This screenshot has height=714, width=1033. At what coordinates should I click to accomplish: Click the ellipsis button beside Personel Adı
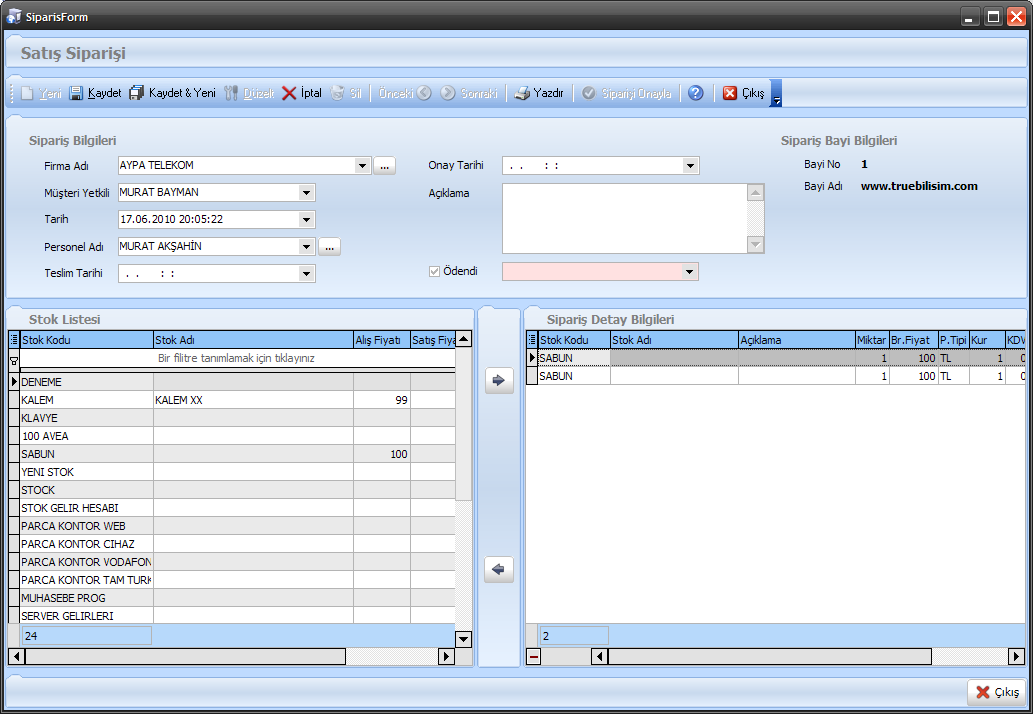[330, 246]
